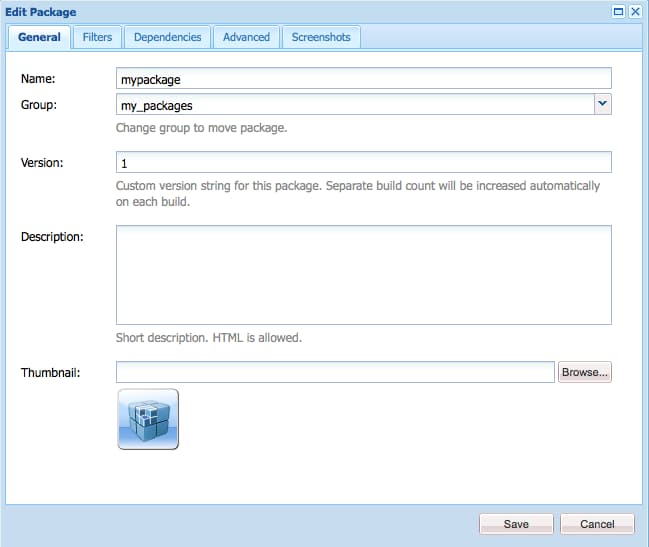Viewport: 649px width, 547px height.
Task: Click the 'Version:' label
Action: [42, 163]
